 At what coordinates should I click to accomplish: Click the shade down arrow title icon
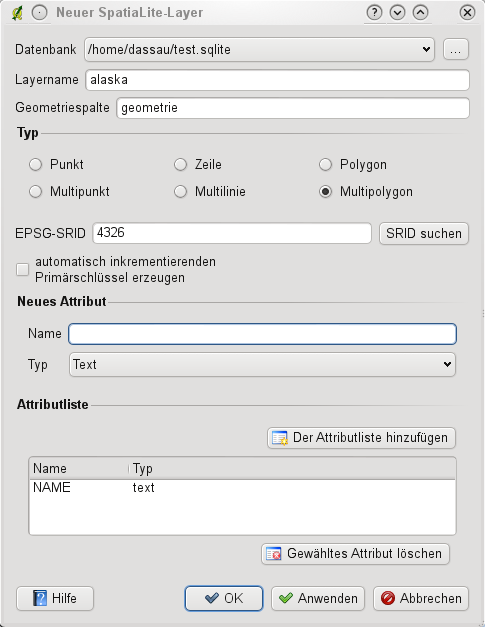tap(397, 13)
